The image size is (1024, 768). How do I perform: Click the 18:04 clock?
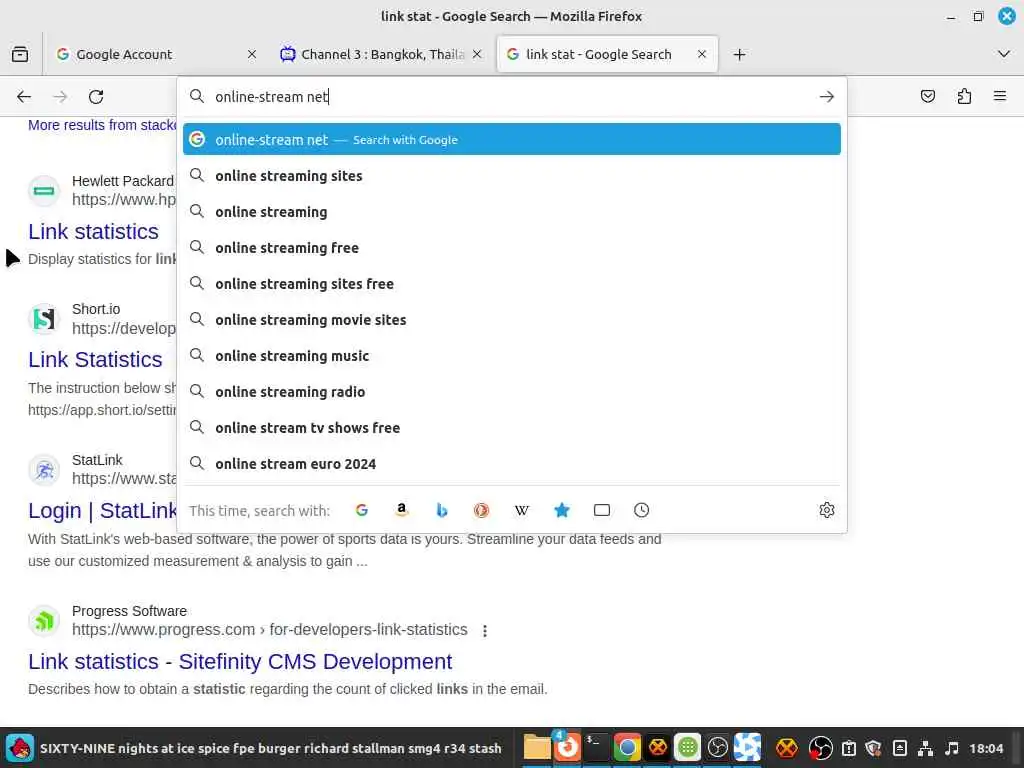(x=986, y=748)
